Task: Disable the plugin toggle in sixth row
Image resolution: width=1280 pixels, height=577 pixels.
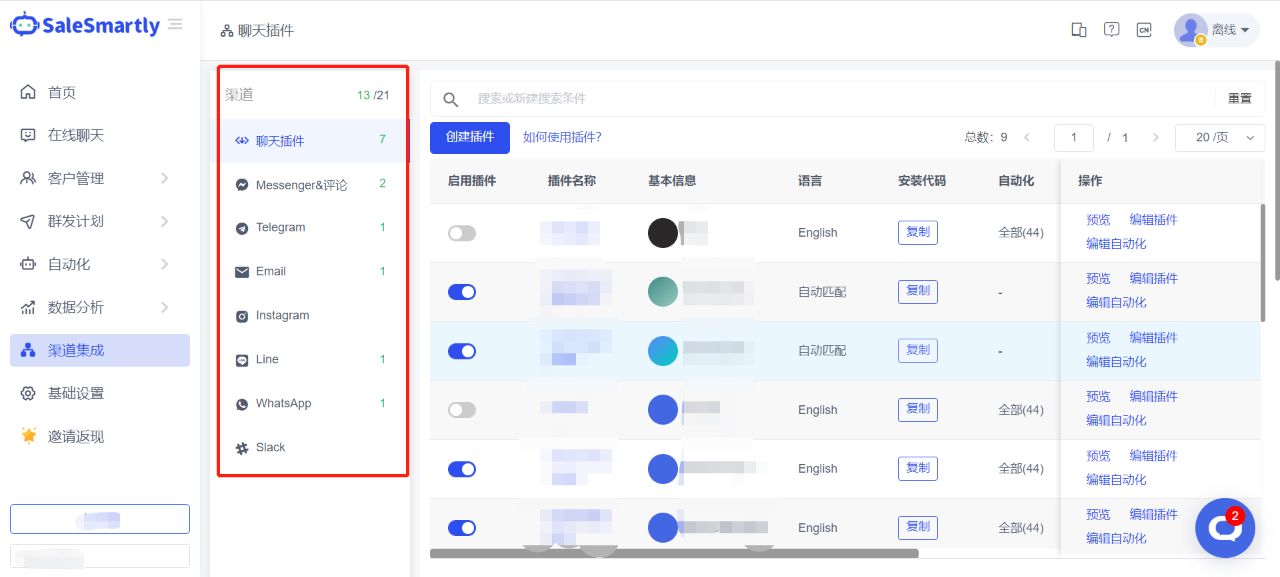Action: click(462, 528)
